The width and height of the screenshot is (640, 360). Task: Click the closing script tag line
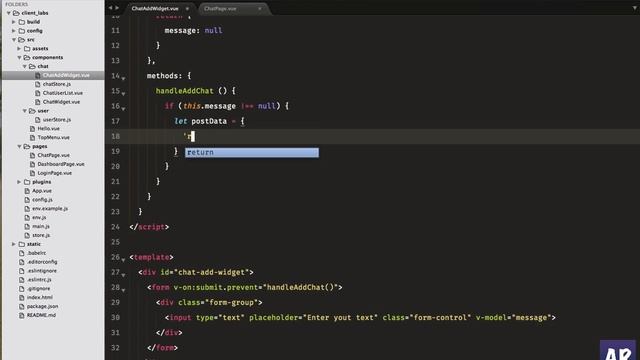(149, 227)
